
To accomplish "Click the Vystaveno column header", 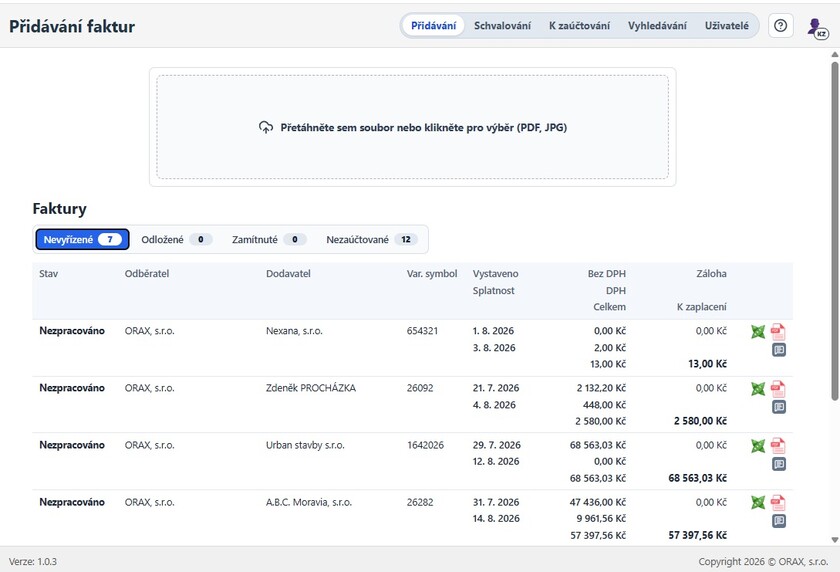I will click(x=496, y=274).
